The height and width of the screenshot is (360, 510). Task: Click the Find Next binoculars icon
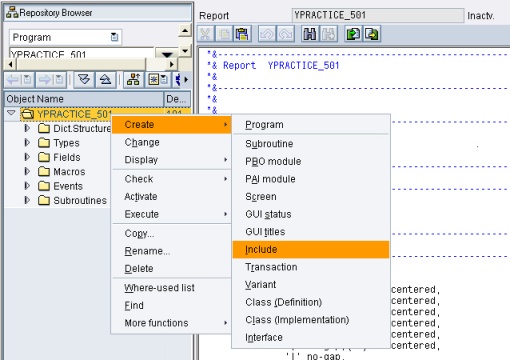click(328, 34)
